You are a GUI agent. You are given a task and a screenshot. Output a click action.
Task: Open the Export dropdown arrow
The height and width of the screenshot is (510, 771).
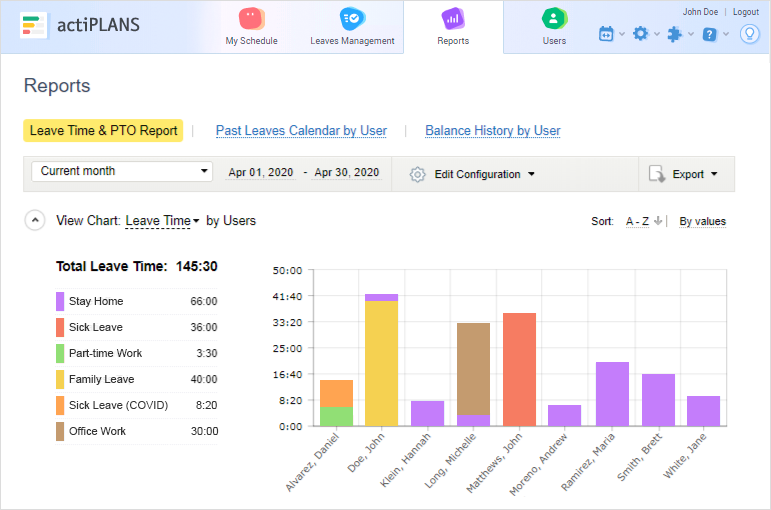[x=714, y=174]
